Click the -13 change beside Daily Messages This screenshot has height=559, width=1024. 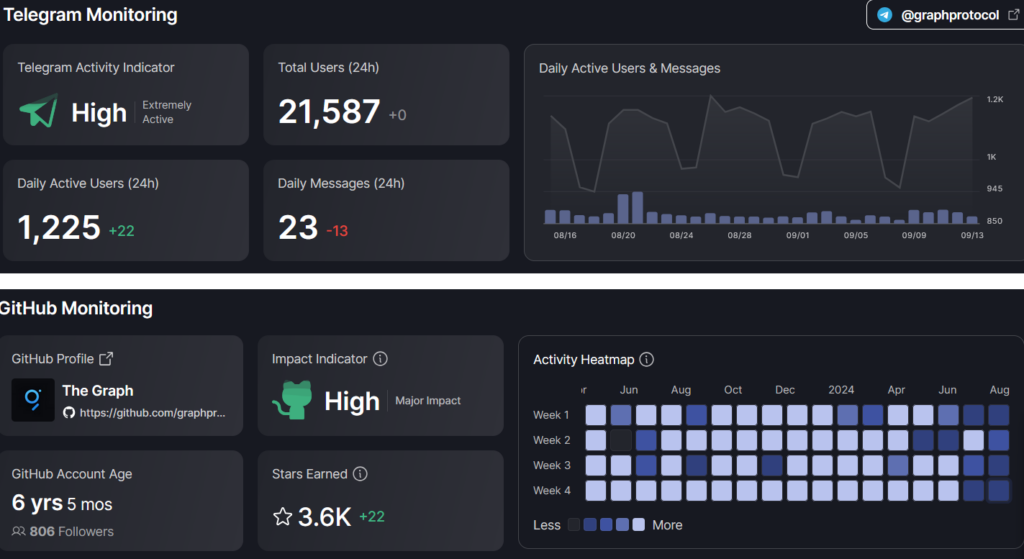[337, 231]
